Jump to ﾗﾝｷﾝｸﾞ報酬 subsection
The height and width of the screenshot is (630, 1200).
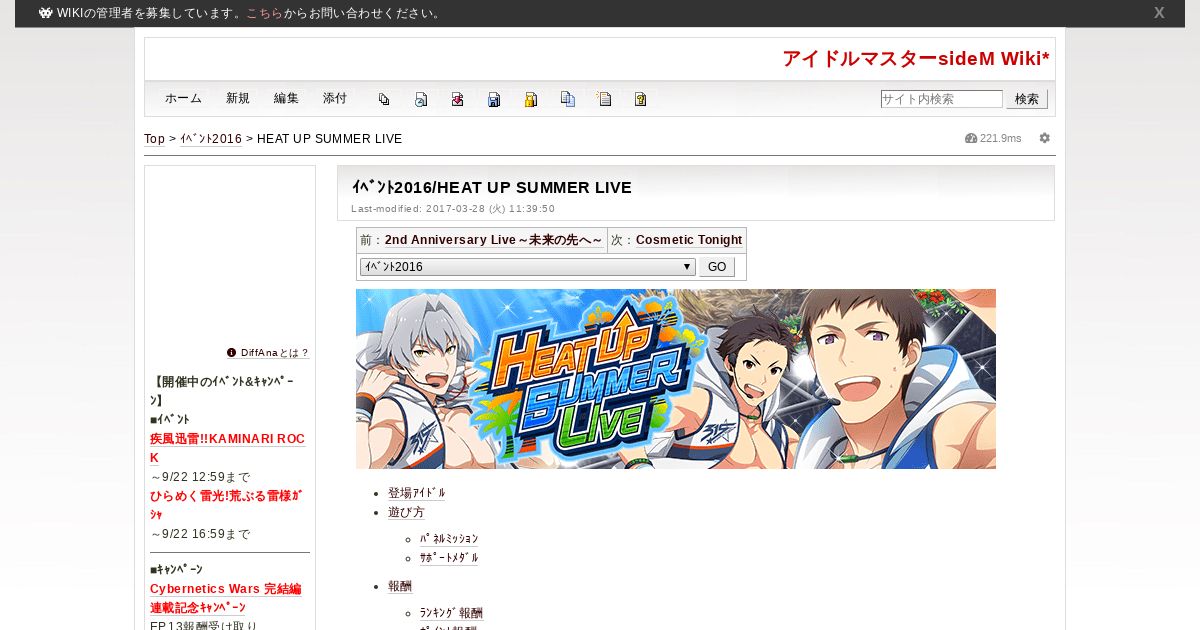pos(451,613)
